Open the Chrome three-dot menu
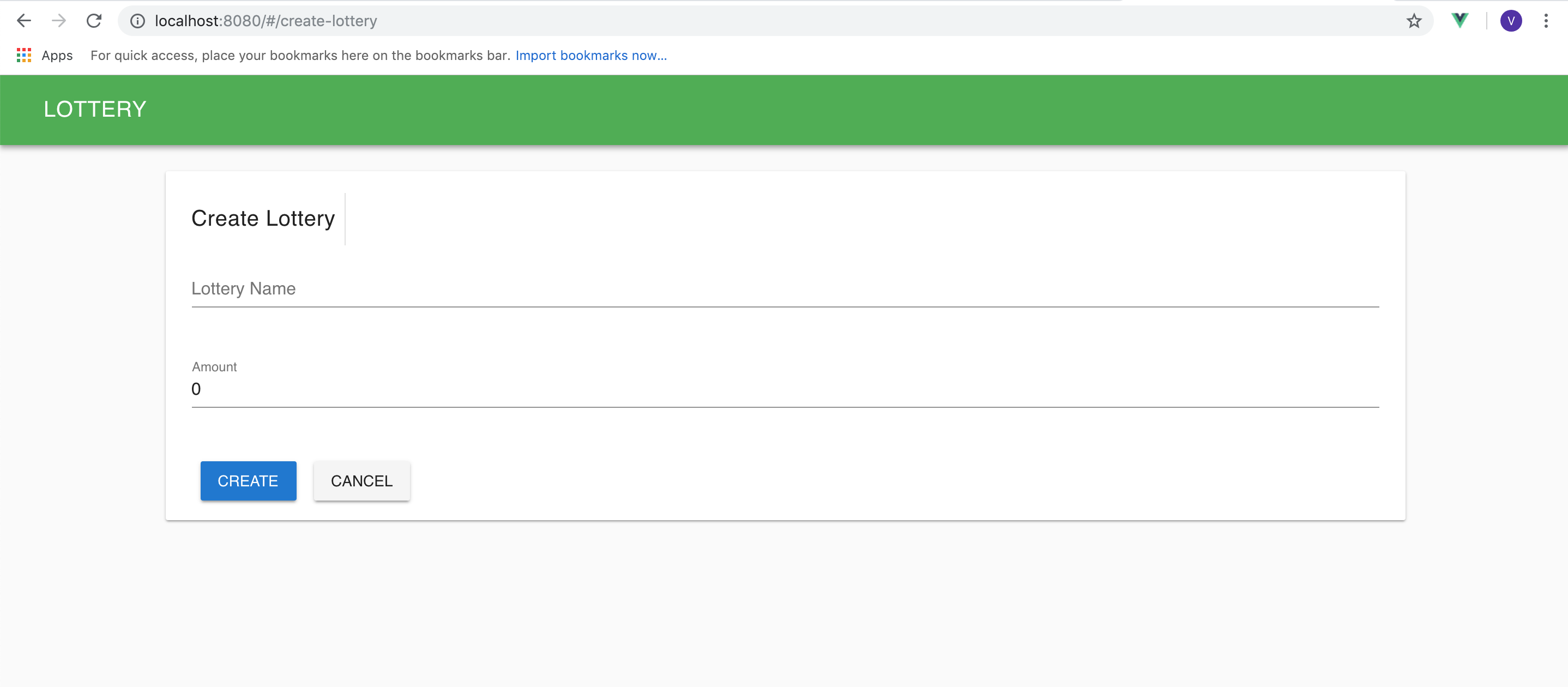1568x687 pixels. coord(1546,21)
